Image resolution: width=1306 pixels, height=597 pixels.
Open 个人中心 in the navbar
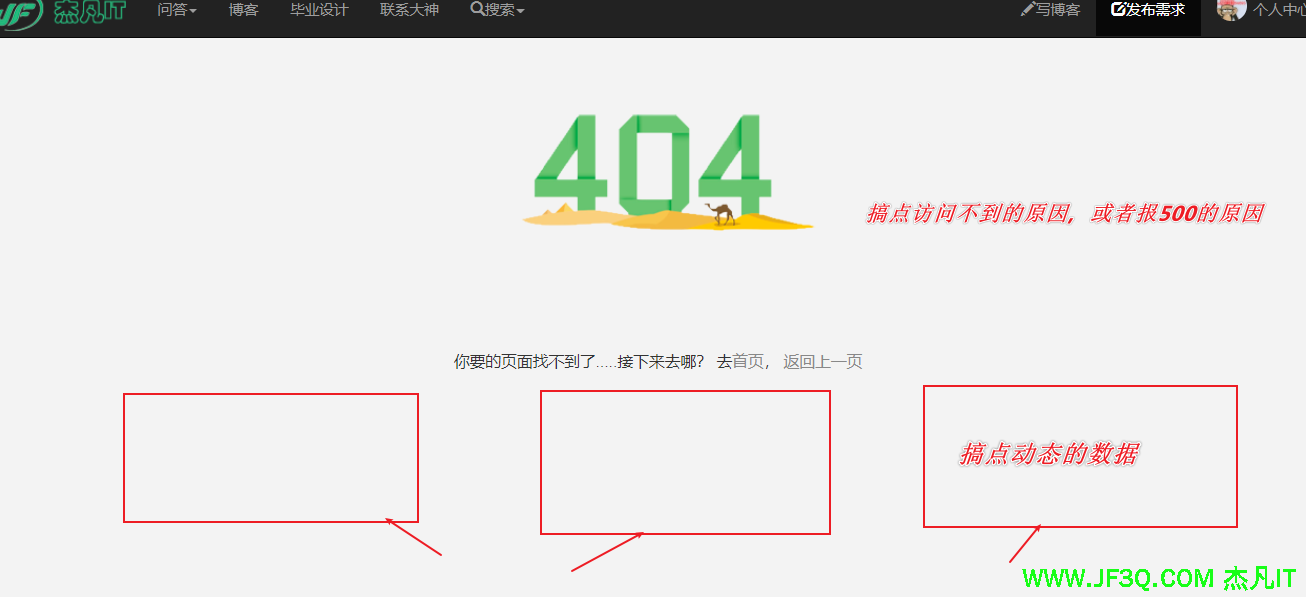point(1279,10)
